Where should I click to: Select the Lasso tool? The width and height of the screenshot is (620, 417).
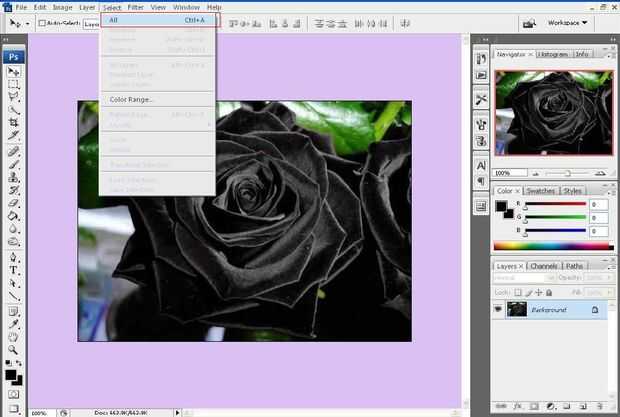coord(13,97)
